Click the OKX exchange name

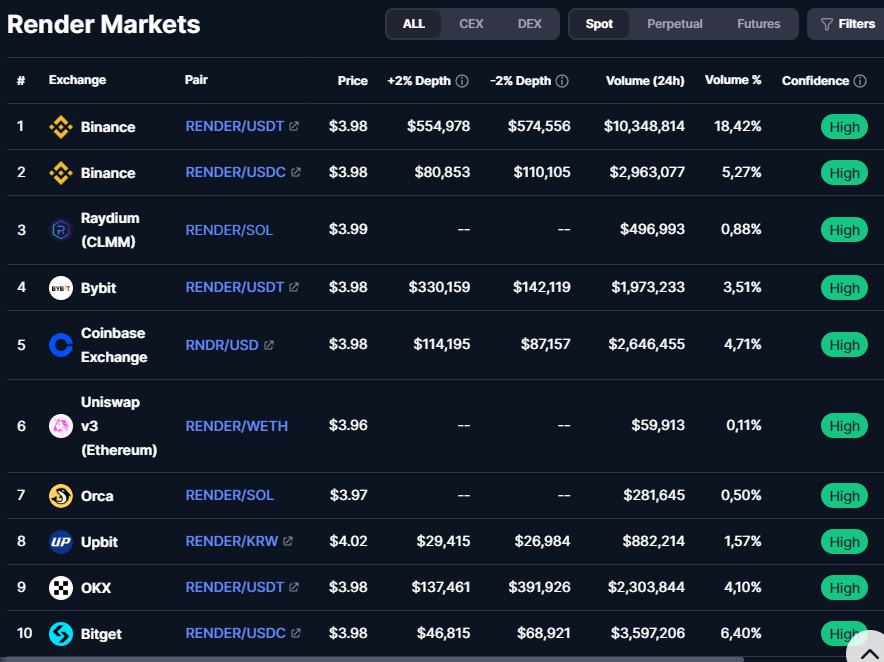pyautogui.click(x=96, y=588)
